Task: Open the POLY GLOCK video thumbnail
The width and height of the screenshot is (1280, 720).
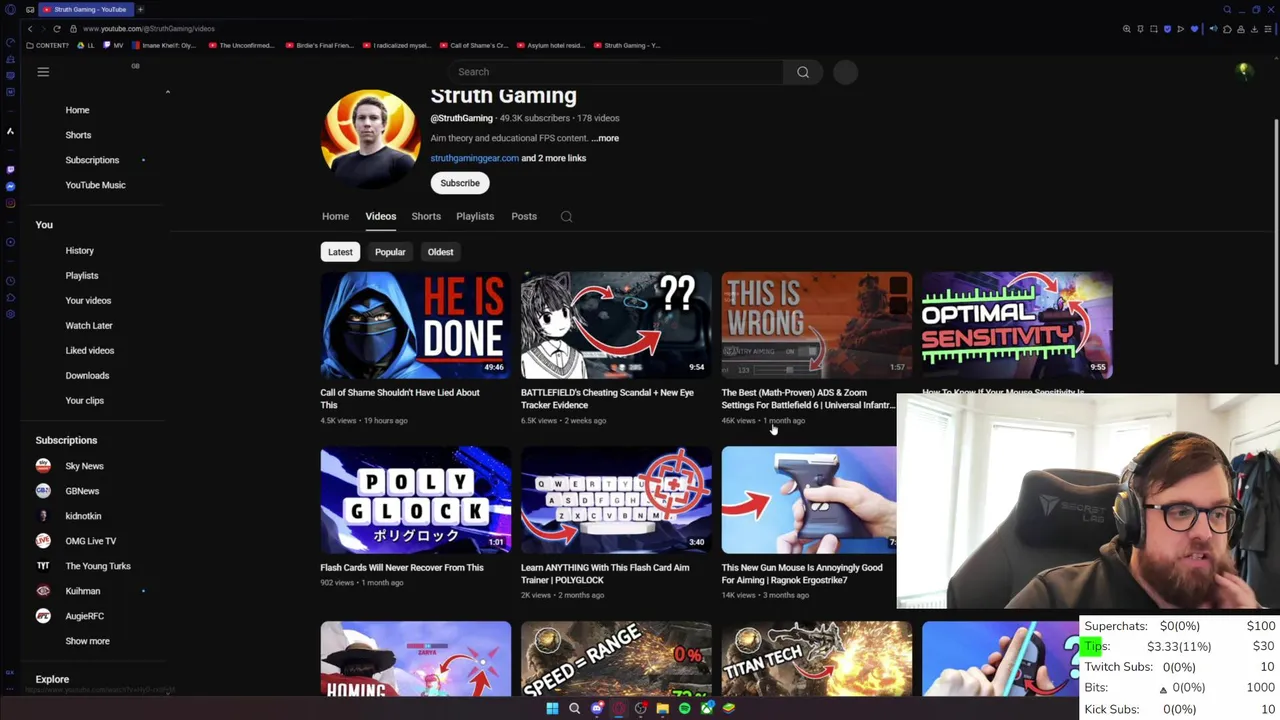Action: (415, 500)
